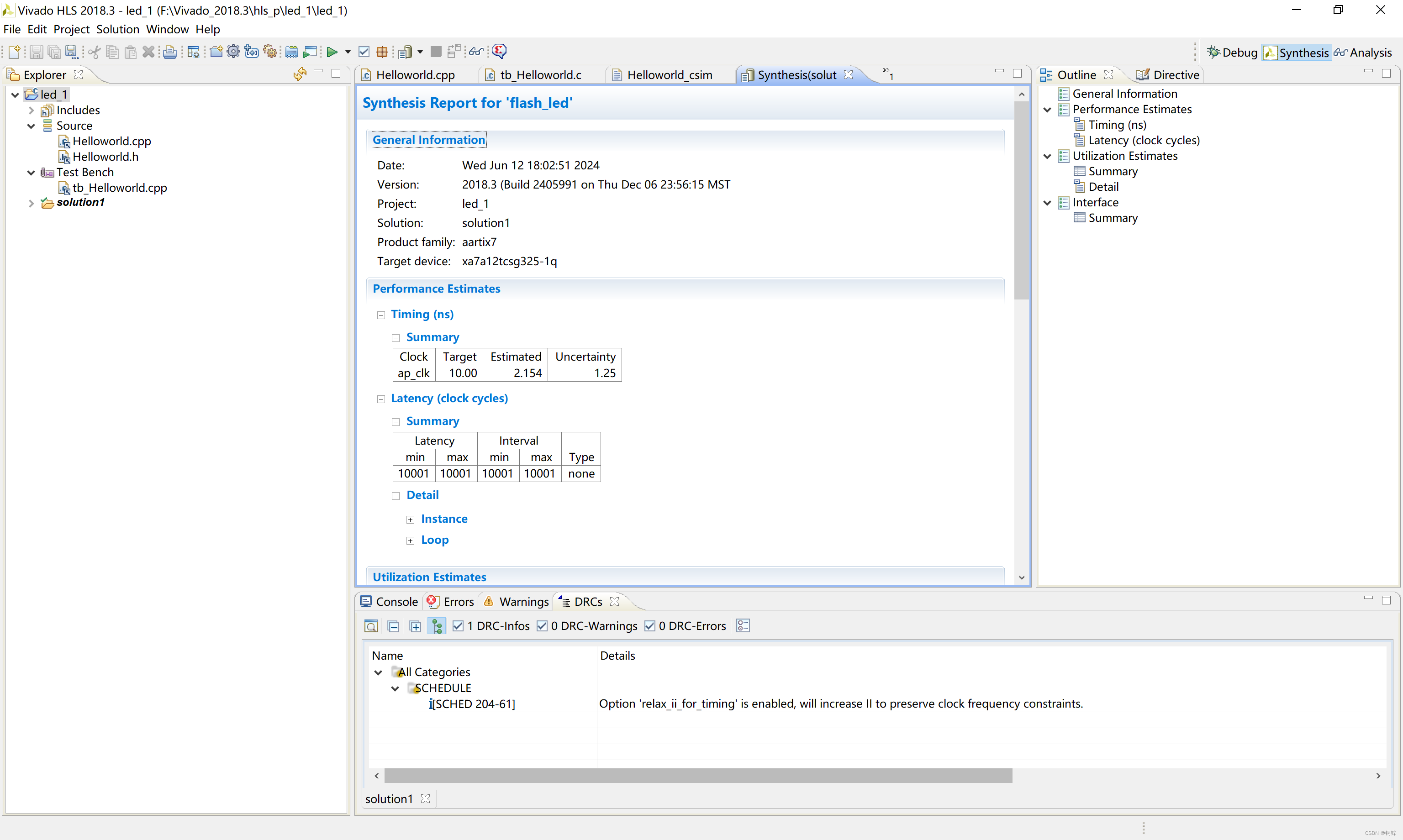Toggle the 0 DRC-Warnings checkbox
Viewport: 1403px width, 840px height.
pyautogui.click(x=540, y=626)
